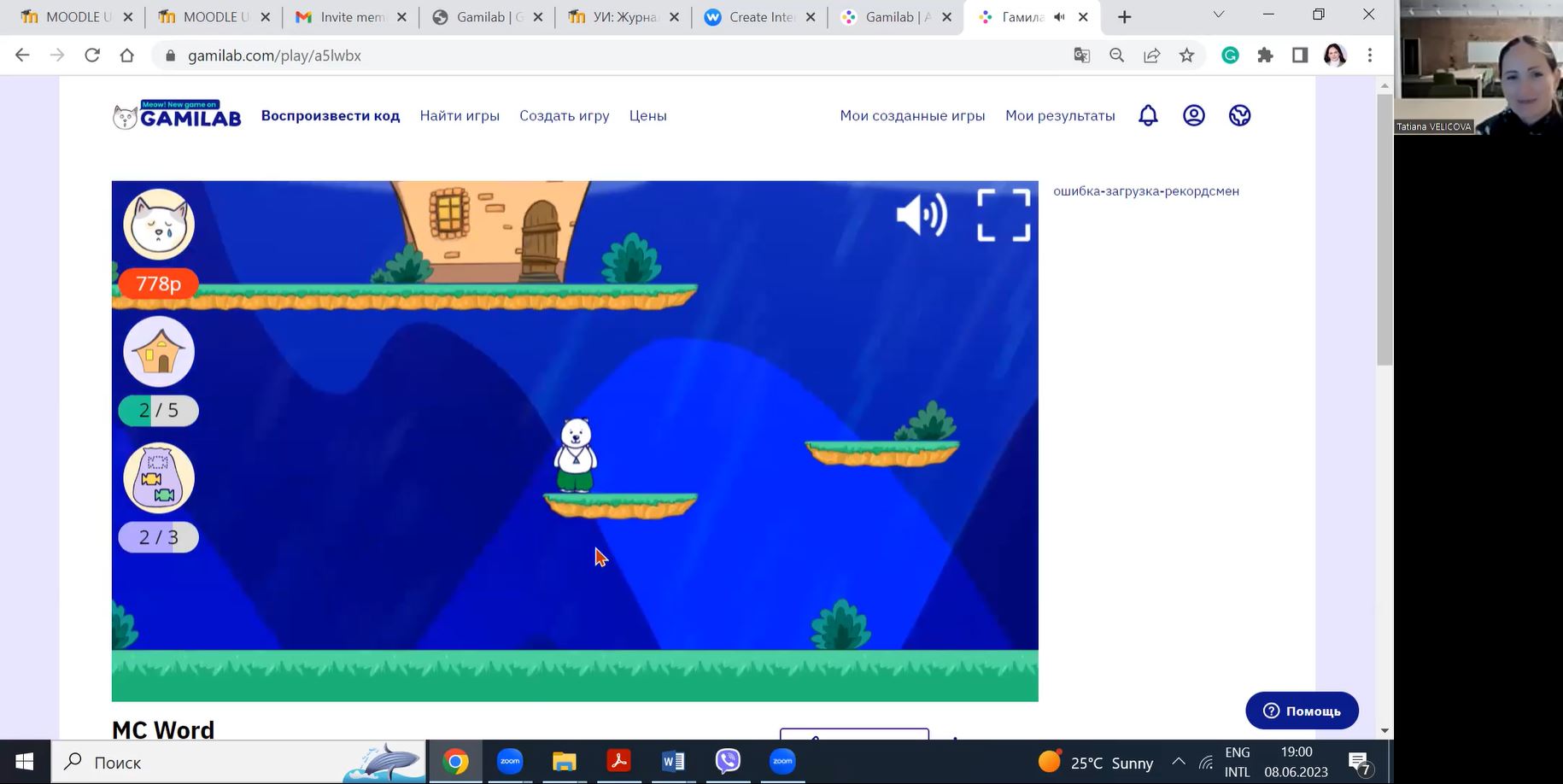Click the candy bag icon in game
Image resolution: width=1563 pixels, height=784 pixels.
pyautogui.click(x=159, y=478)
